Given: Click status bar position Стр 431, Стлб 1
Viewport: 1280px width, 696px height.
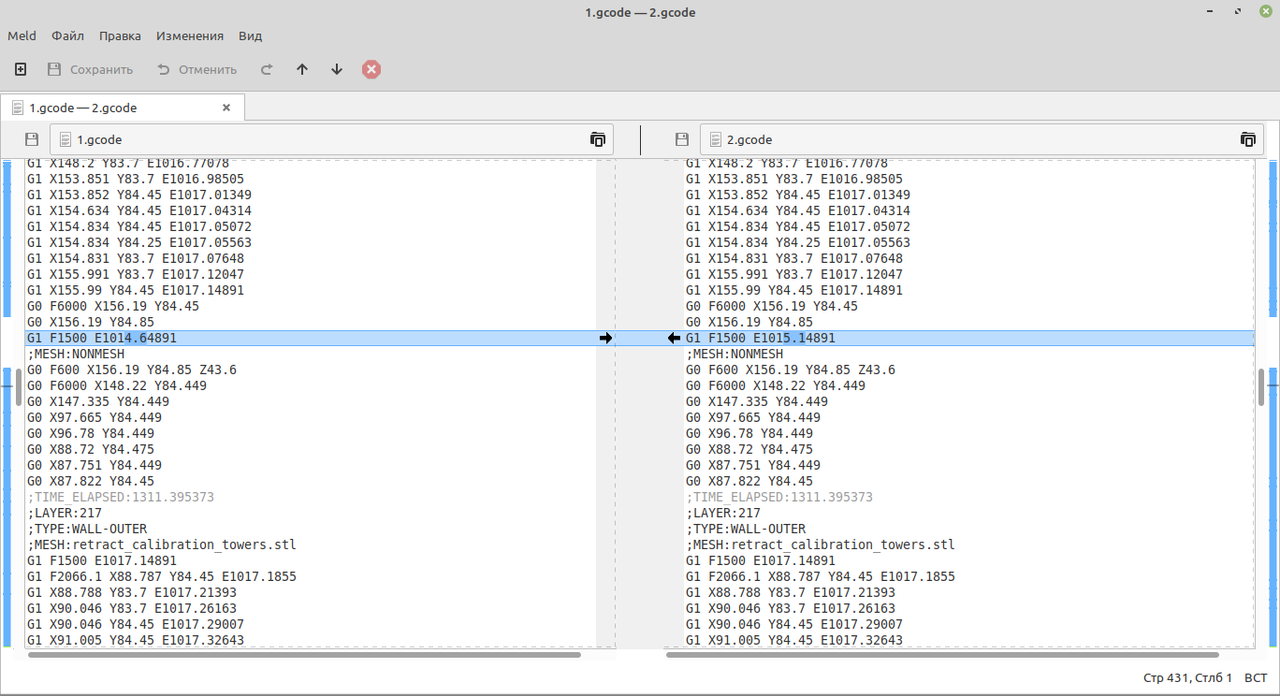Looking at the screenshot, I should [x=1188, y=678].
